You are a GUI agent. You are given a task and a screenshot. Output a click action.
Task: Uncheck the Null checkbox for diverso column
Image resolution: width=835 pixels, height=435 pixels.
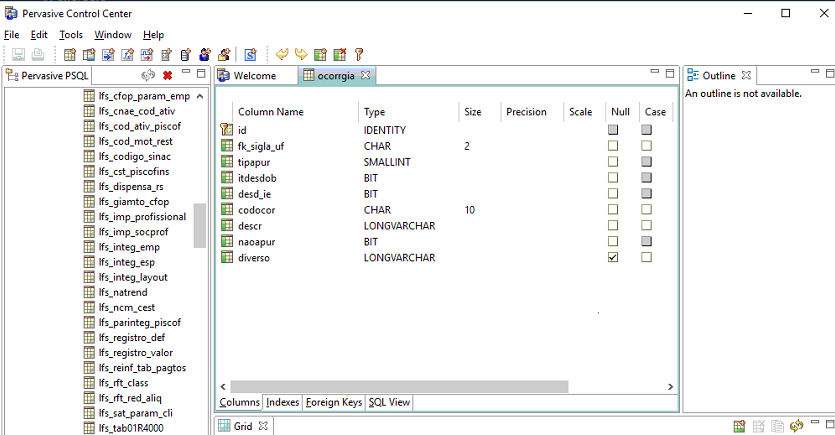pyautogui.click(x=613, y=257)
